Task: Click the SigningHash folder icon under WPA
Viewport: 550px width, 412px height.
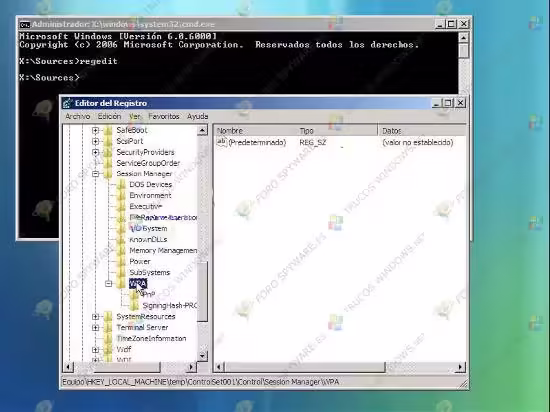Action: (134, 305)
